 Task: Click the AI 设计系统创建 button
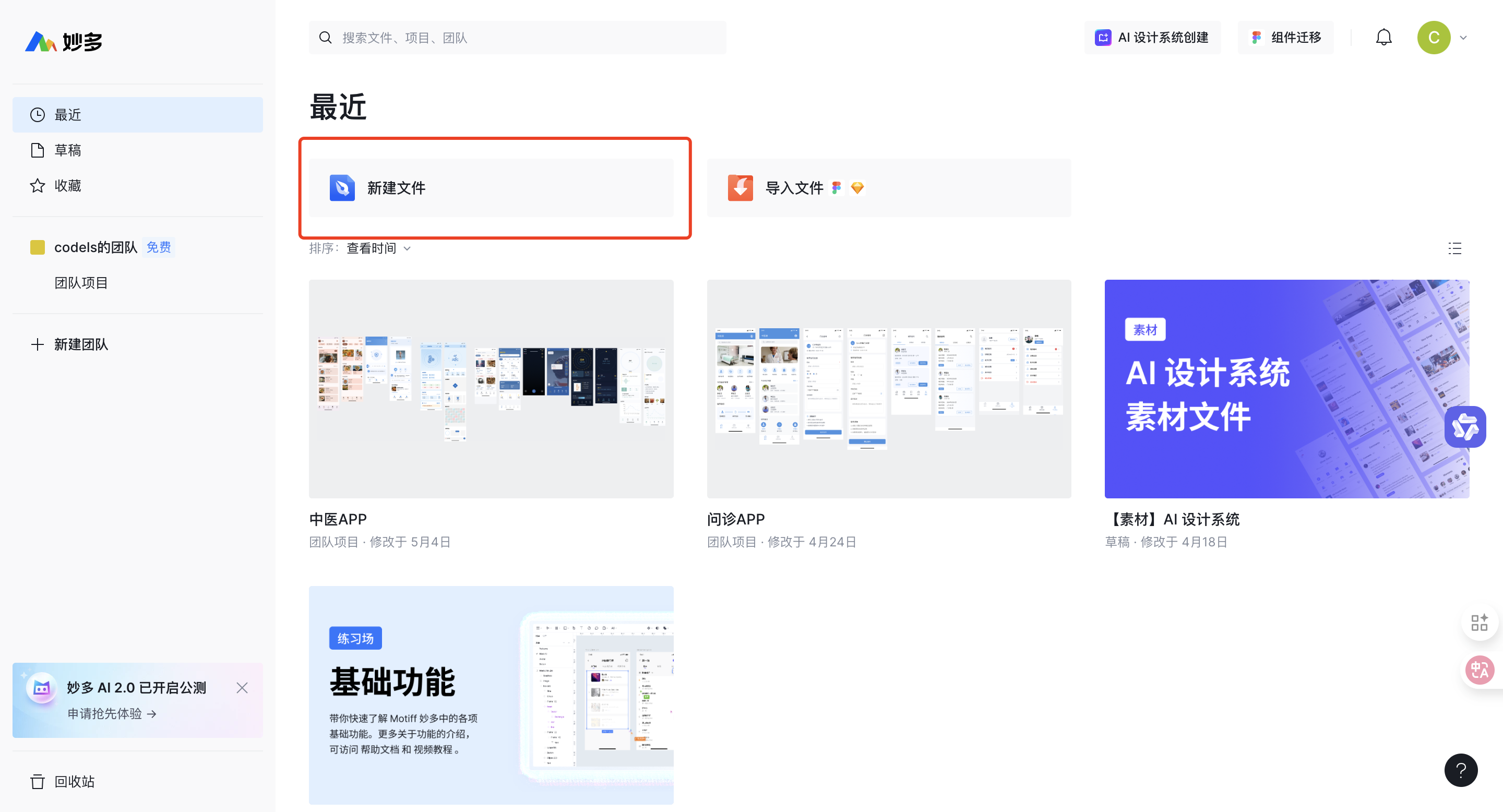tap(1152, 37)
